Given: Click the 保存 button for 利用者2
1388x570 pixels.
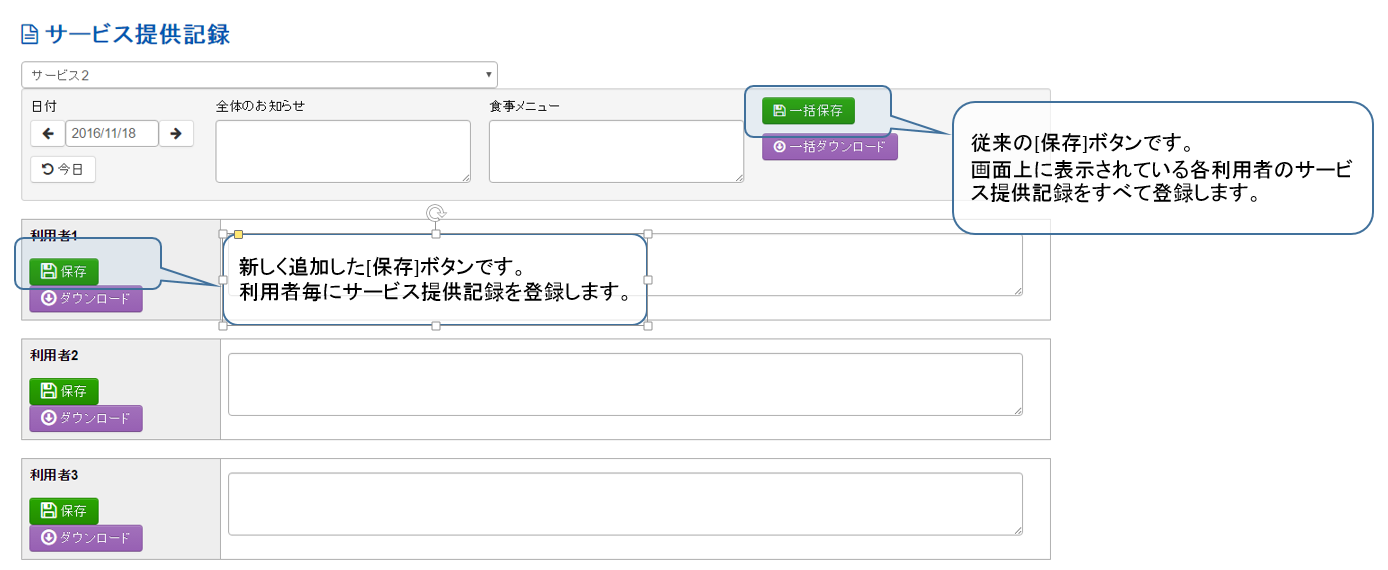Looking at the screenshot, I should point(64,391).
